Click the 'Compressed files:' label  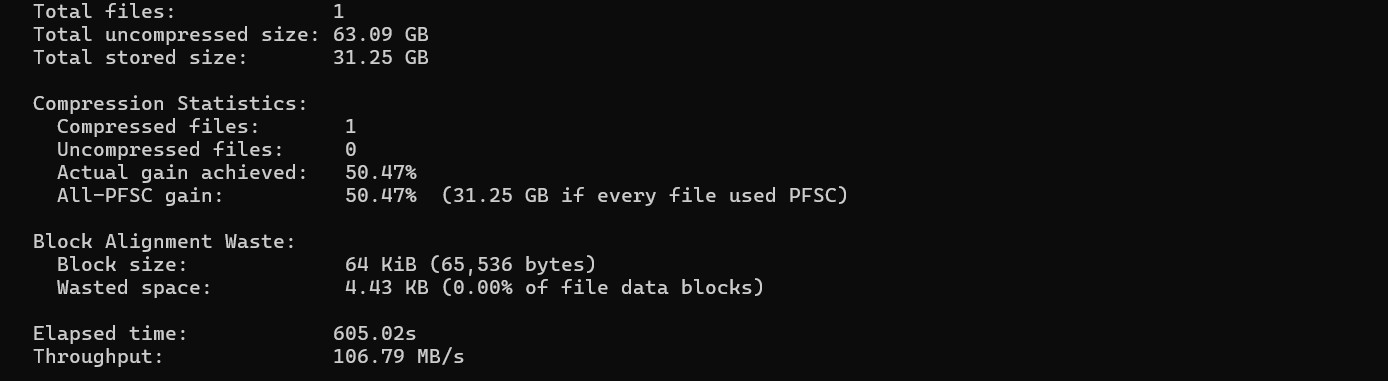(158, 126)
